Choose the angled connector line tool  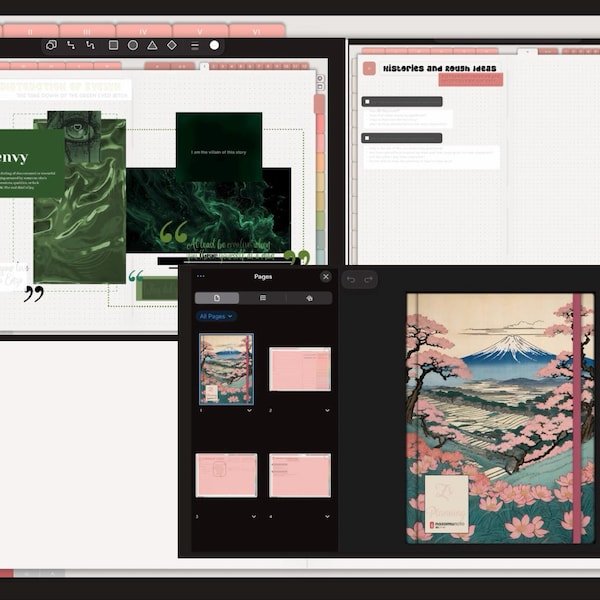click(71, 45)
